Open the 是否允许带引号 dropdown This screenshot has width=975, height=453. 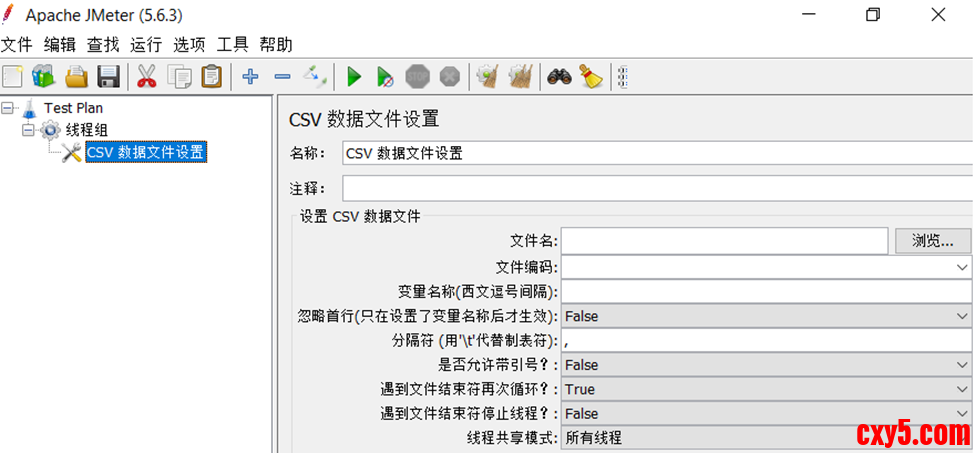pyautogui.click(x=961, y=365)
